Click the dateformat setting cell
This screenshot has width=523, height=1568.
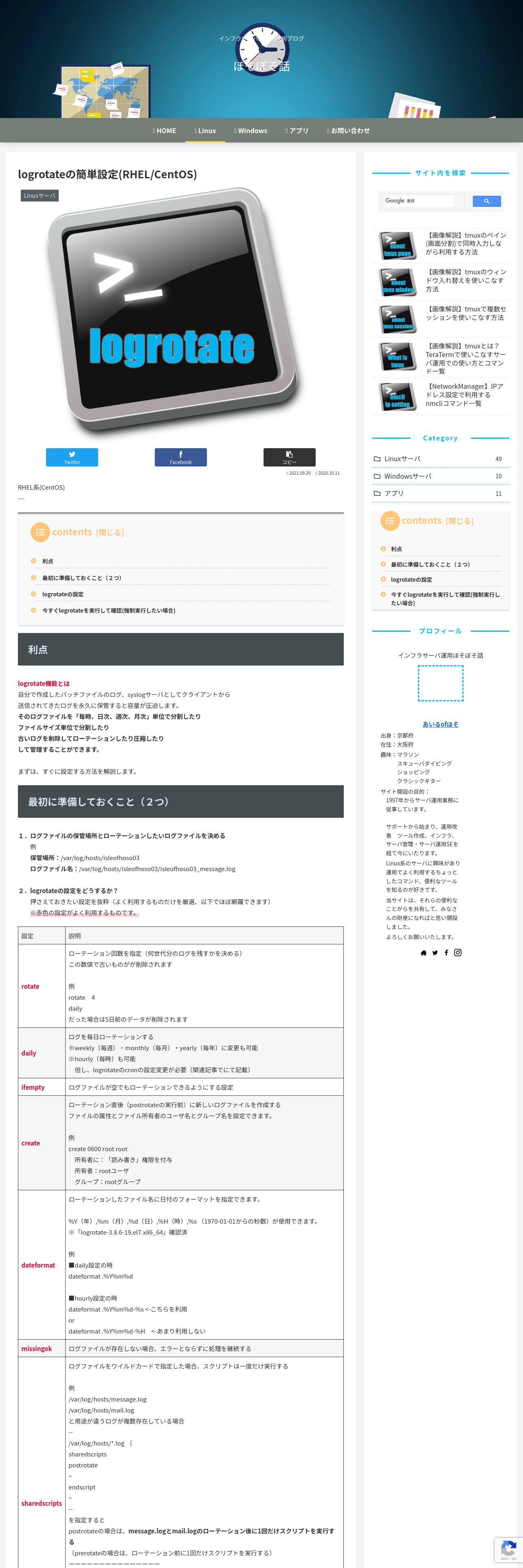point(42,1265)
